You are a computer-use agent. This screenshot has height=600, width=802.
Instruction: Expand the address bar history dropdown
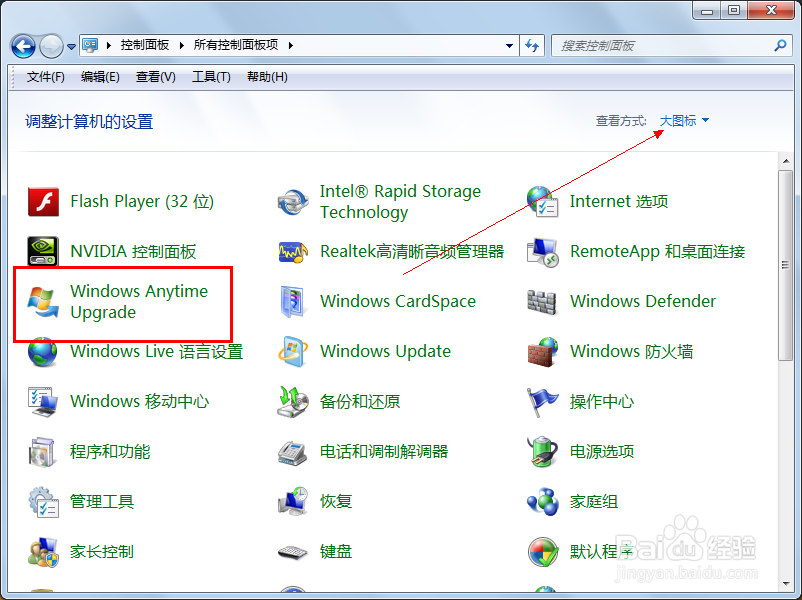point(509,46)
